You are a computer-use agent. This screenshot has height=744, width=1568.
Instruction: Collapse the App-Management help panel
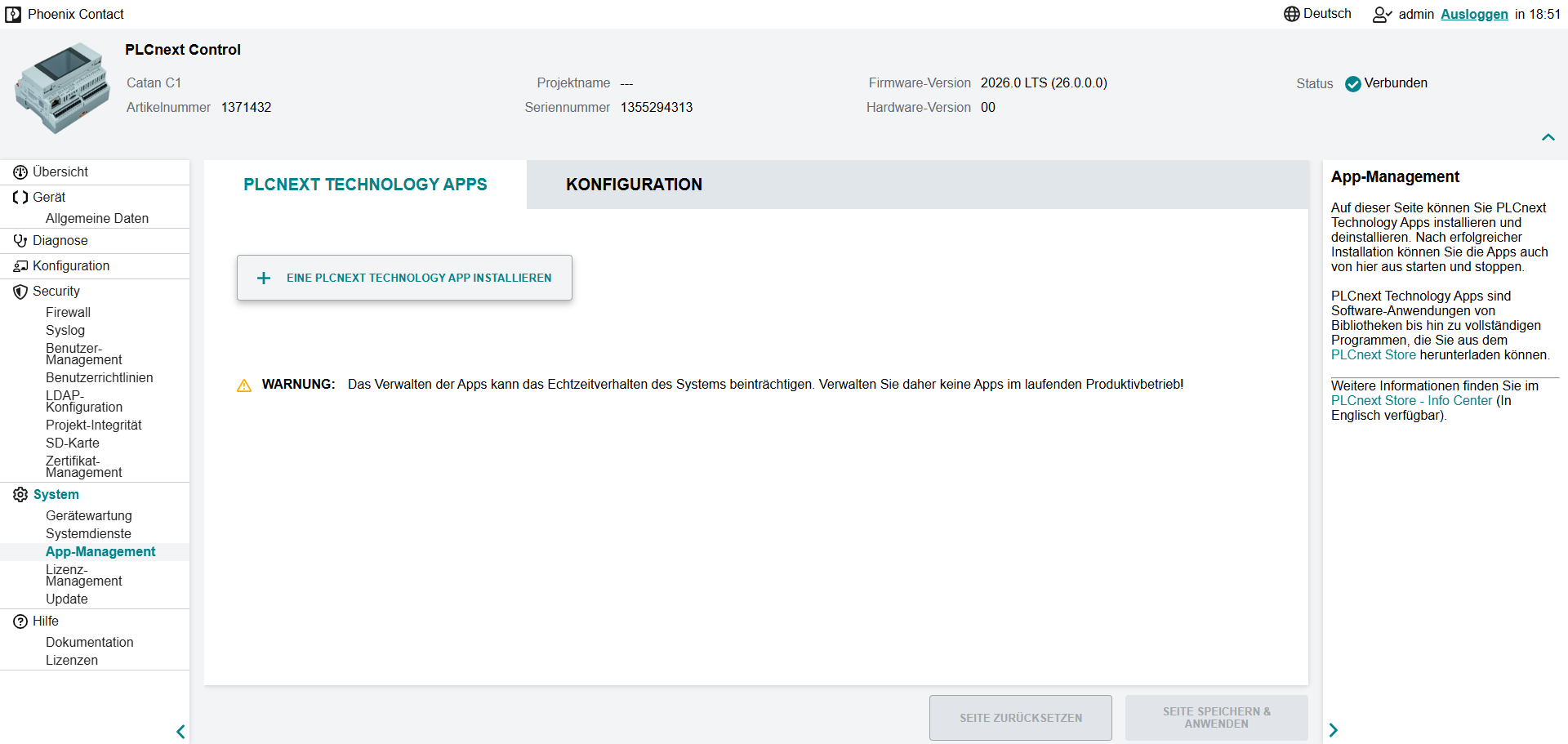[1333, 730]
